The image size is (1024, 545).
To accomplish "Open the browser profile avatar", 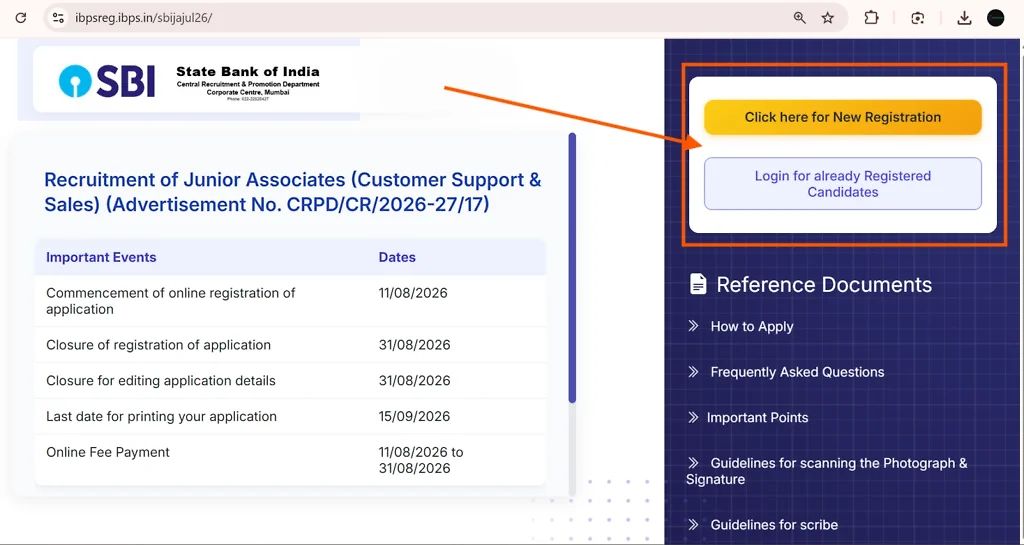I will [995, 18].
